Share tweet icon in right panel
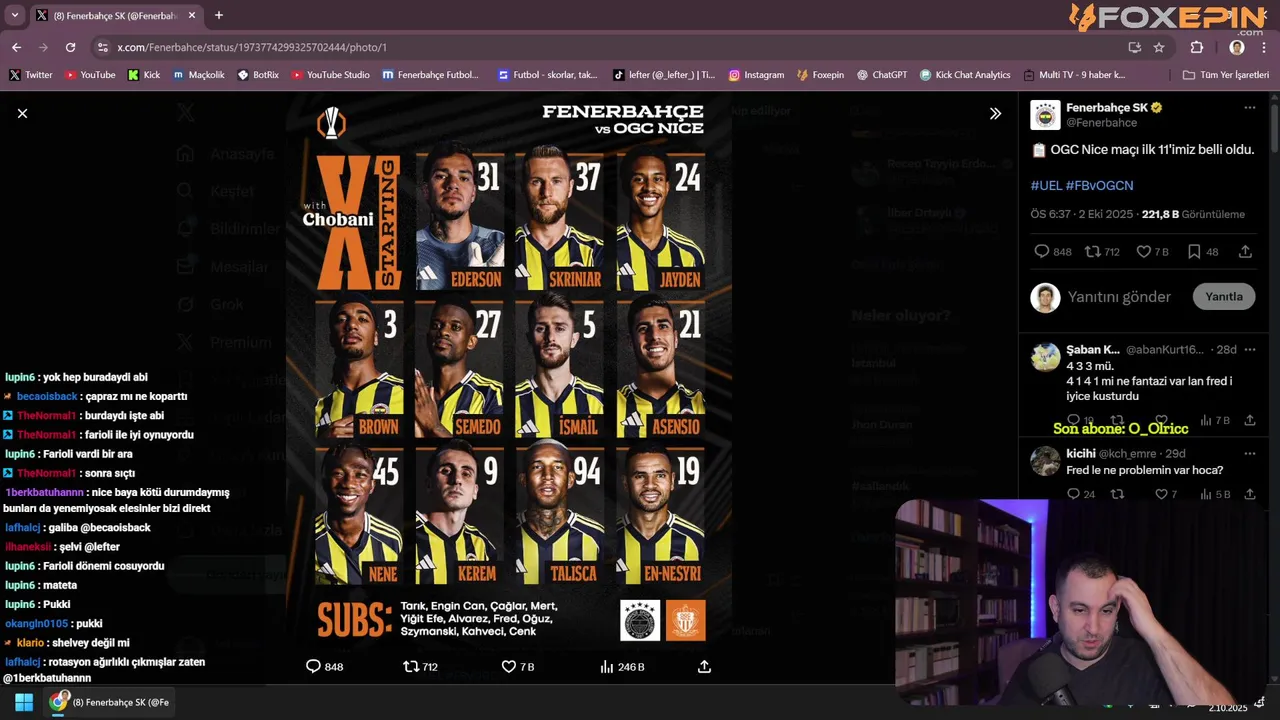 tap(1245, 252)
